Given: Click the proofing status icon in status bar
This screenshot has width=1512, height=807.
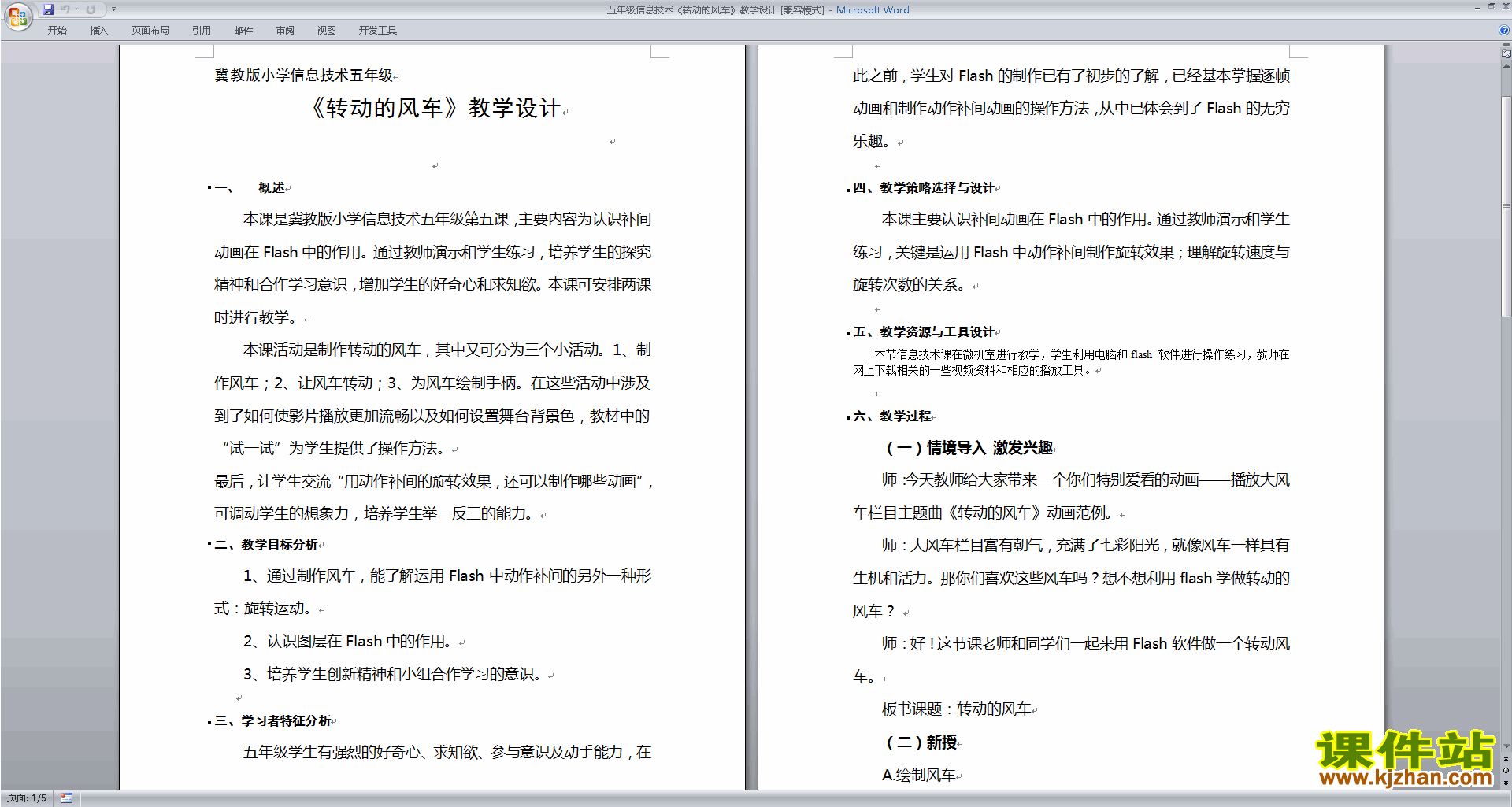Looking at the screenshot, I should coord(66,798).
